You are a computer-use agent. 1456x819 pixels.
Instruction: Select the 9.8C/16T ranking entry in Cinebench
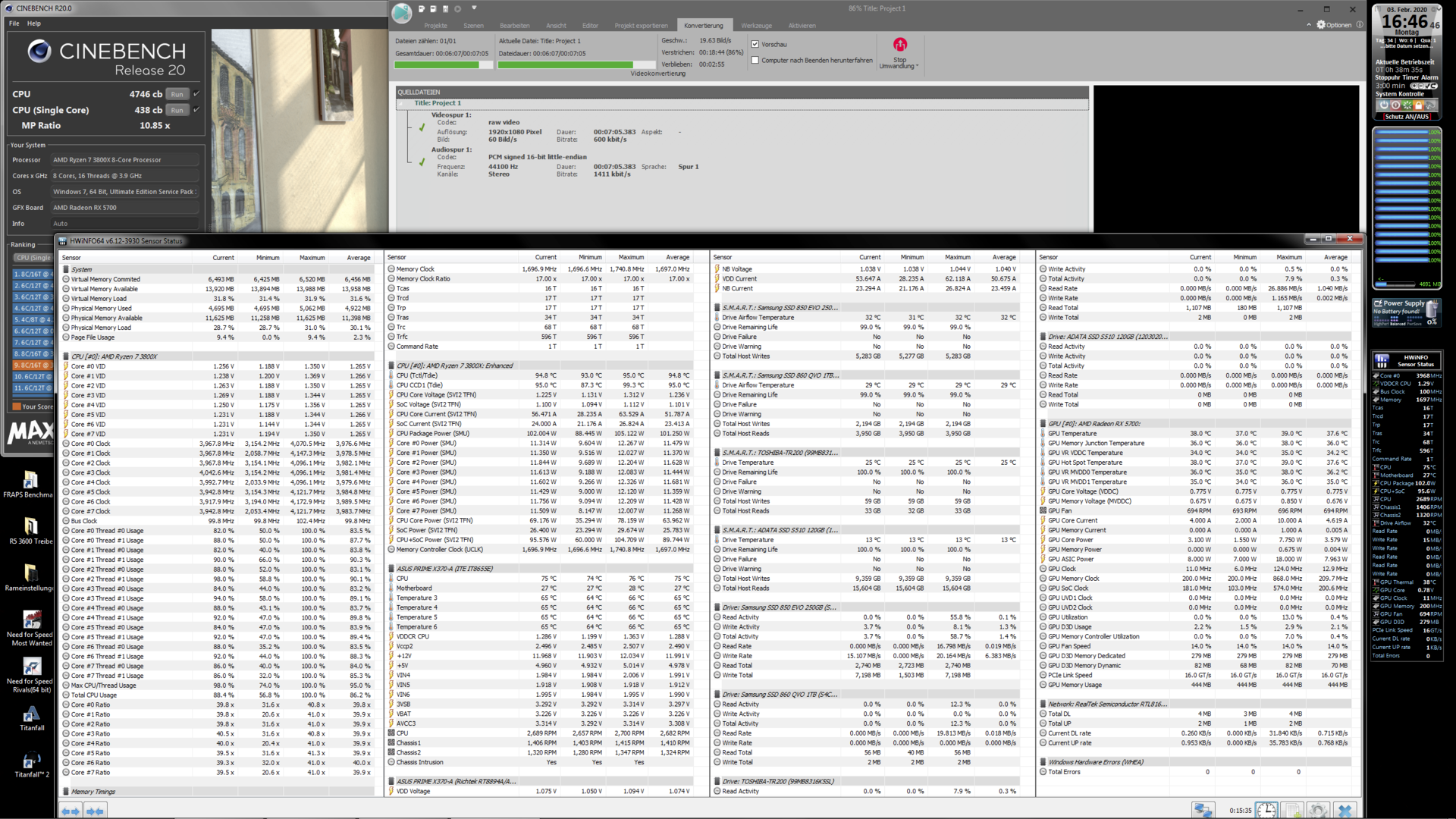click(x=32, y=366)
